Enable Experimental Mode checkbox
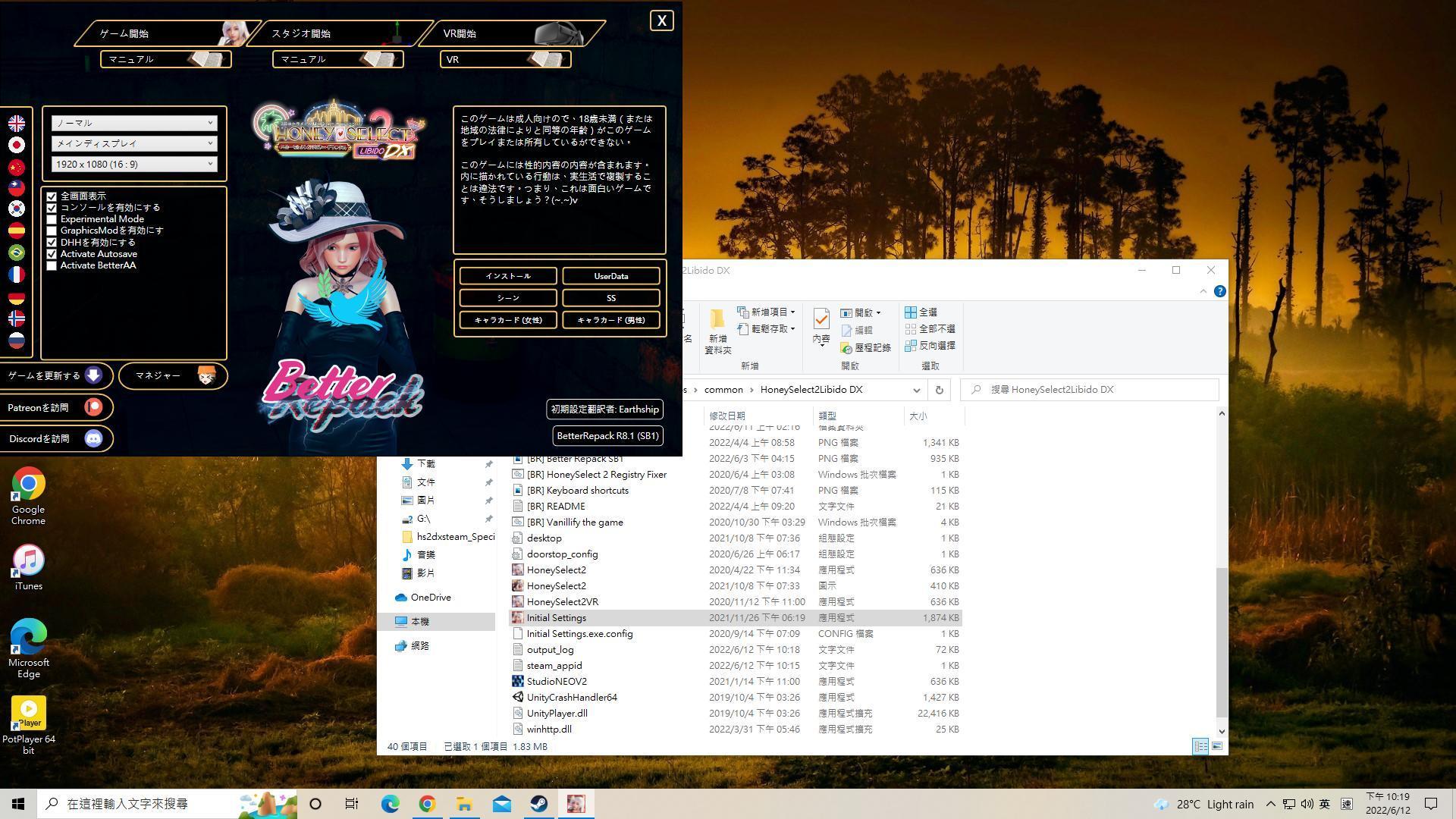Screen dimensions: 1456x819 (52, 219)
